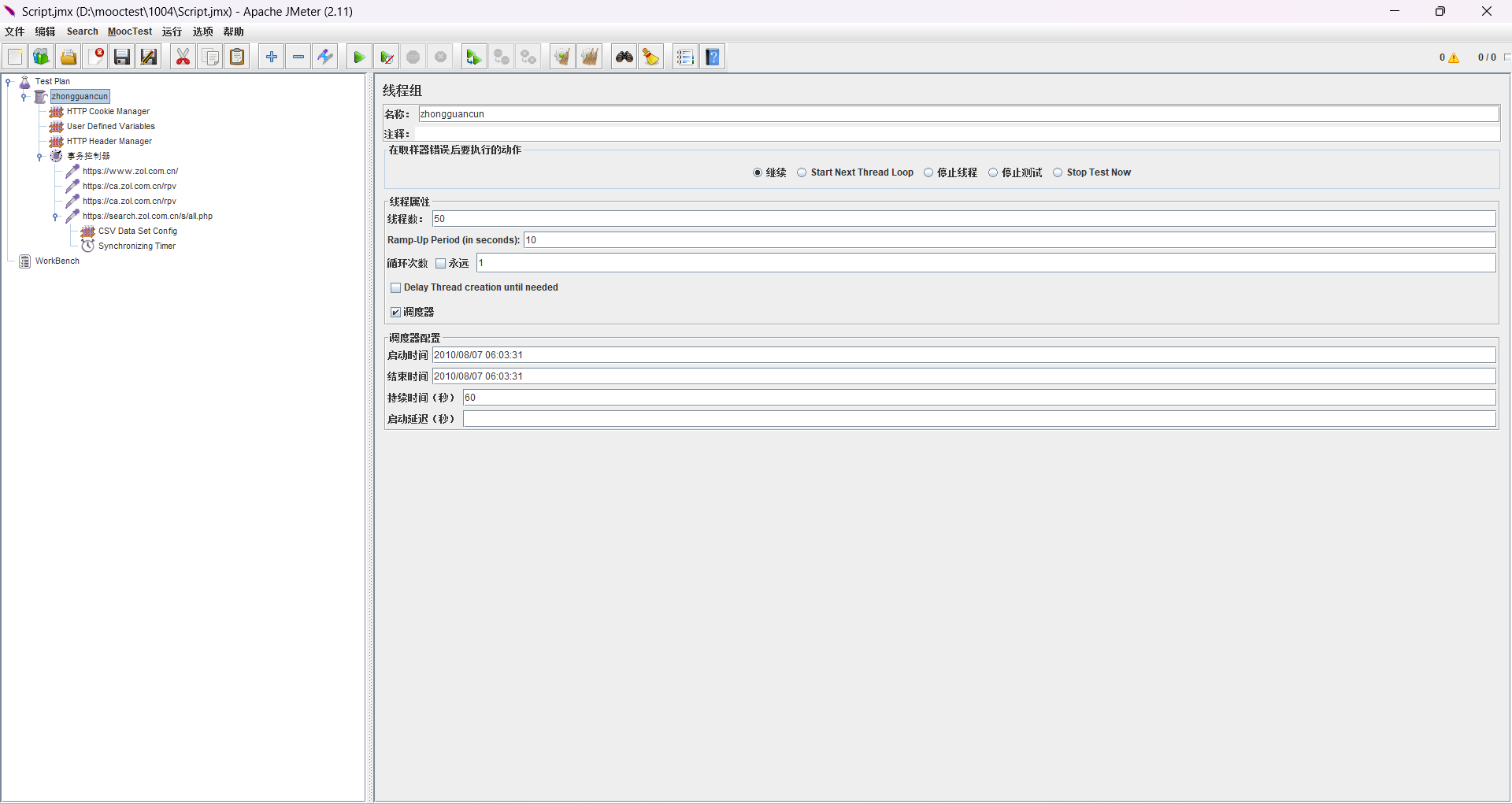This screenshot has height=804, width=1512.
Task: Click the Cut scissors icon
Action: pos(183,57)
